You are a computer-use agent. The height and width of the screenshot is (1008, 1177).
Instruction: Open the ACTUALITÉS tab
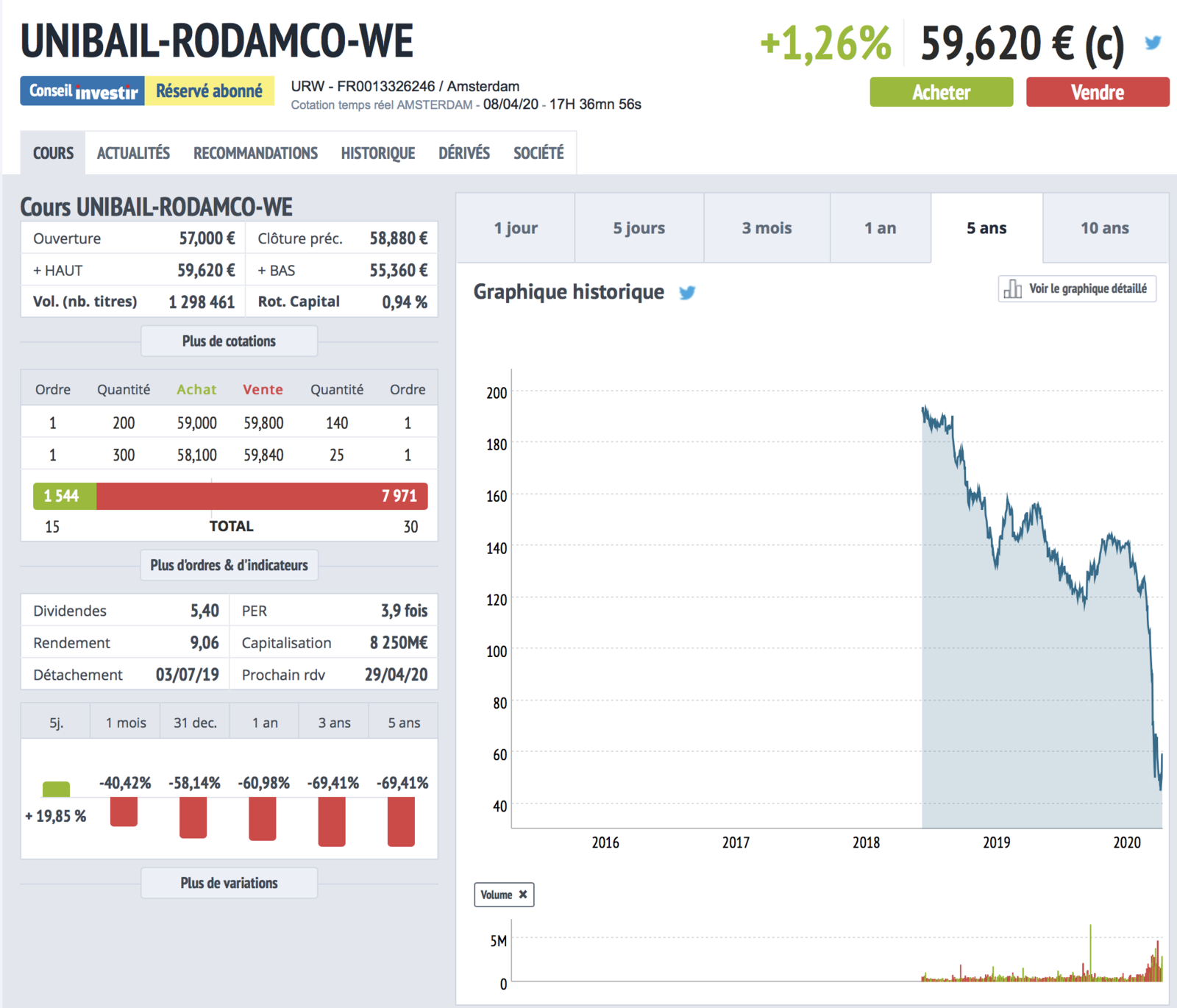pyautogui.click(x=133, y=153)
